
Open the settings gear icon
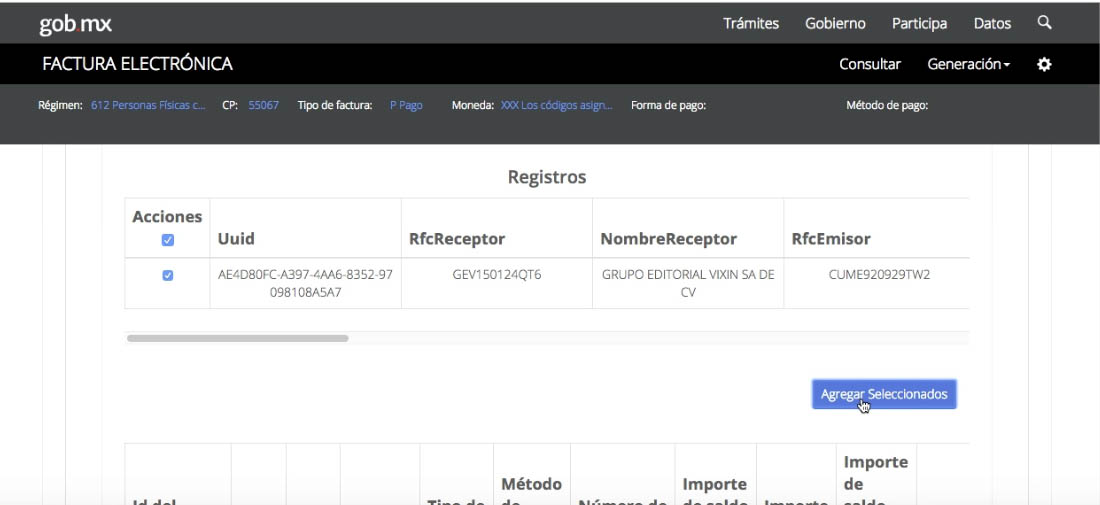click(1044, 64)
